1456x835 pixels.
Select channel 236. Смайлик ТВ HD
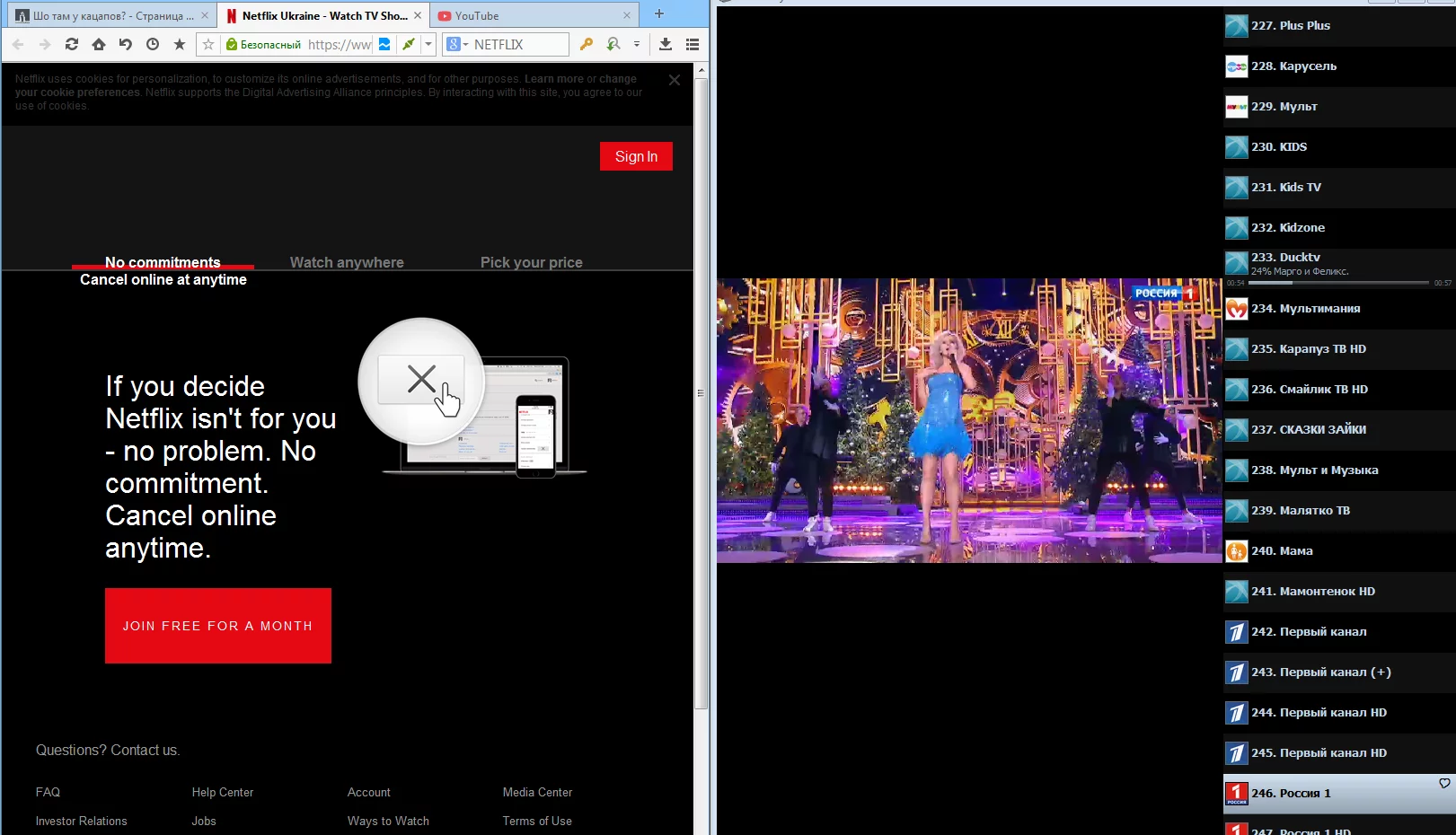(1339, 389)
